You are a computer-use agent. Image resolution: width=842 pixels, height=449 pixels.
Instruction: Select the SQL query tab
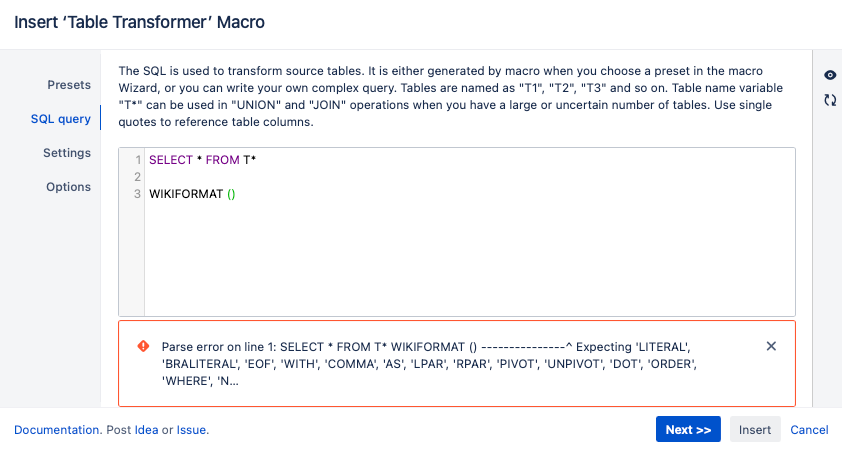tap(60, 119)
